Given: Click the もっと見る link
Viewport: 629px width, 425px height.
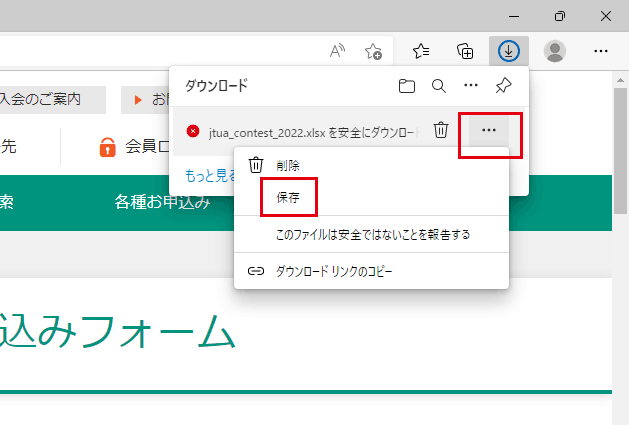Looking at the screenshot, I should pyautogui.click(x=210, y=175).
